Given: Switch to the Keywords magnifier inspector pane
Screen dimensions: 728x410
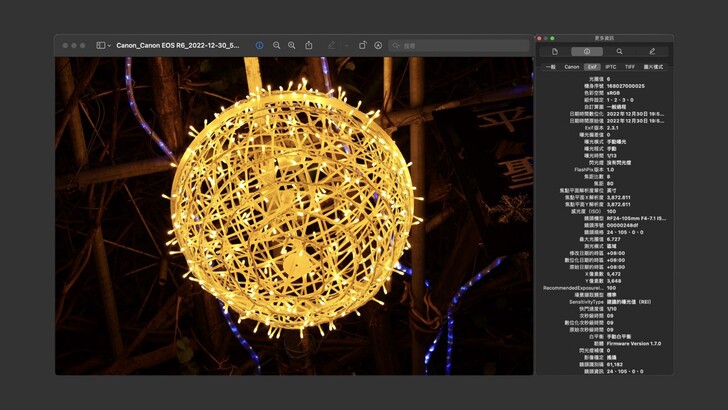Looking at the screenshot, I should [x=619, y=51].
